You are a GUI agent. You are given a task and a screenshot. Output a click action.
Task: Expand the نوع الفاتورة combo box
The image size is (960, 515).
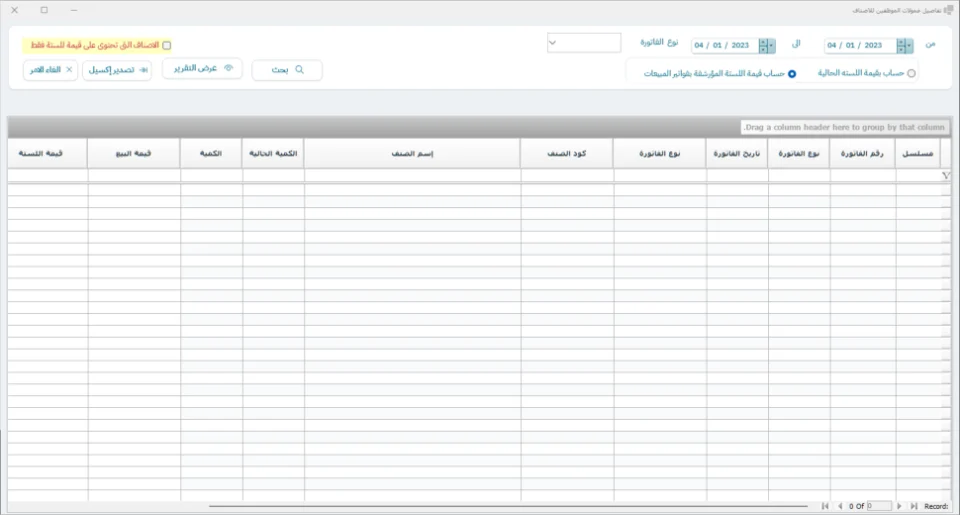point(552,43)
